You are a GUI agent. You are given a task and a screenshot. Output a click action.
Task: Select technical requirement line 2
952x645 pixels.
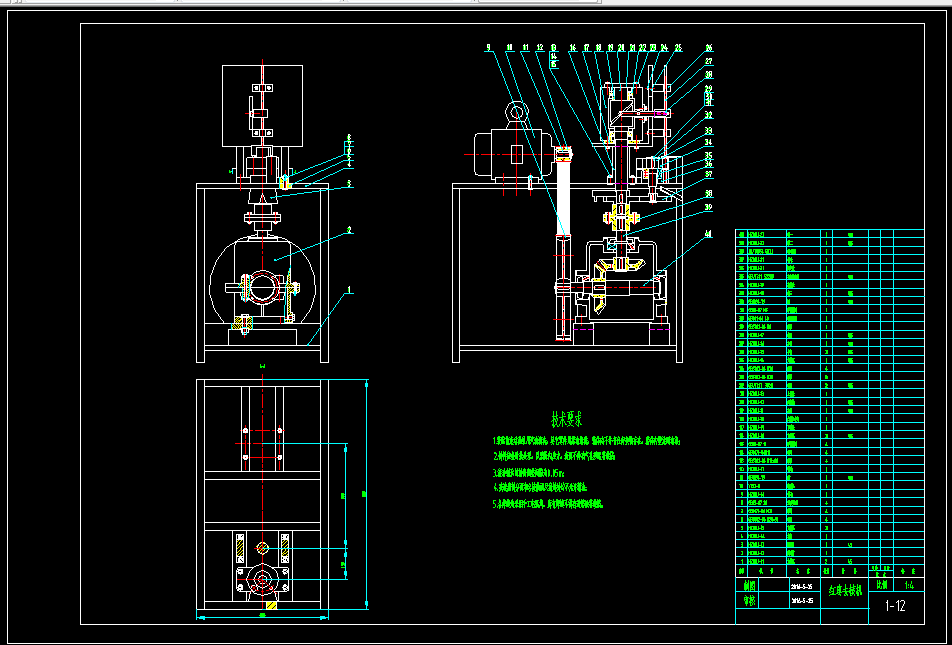pos(554,456)
